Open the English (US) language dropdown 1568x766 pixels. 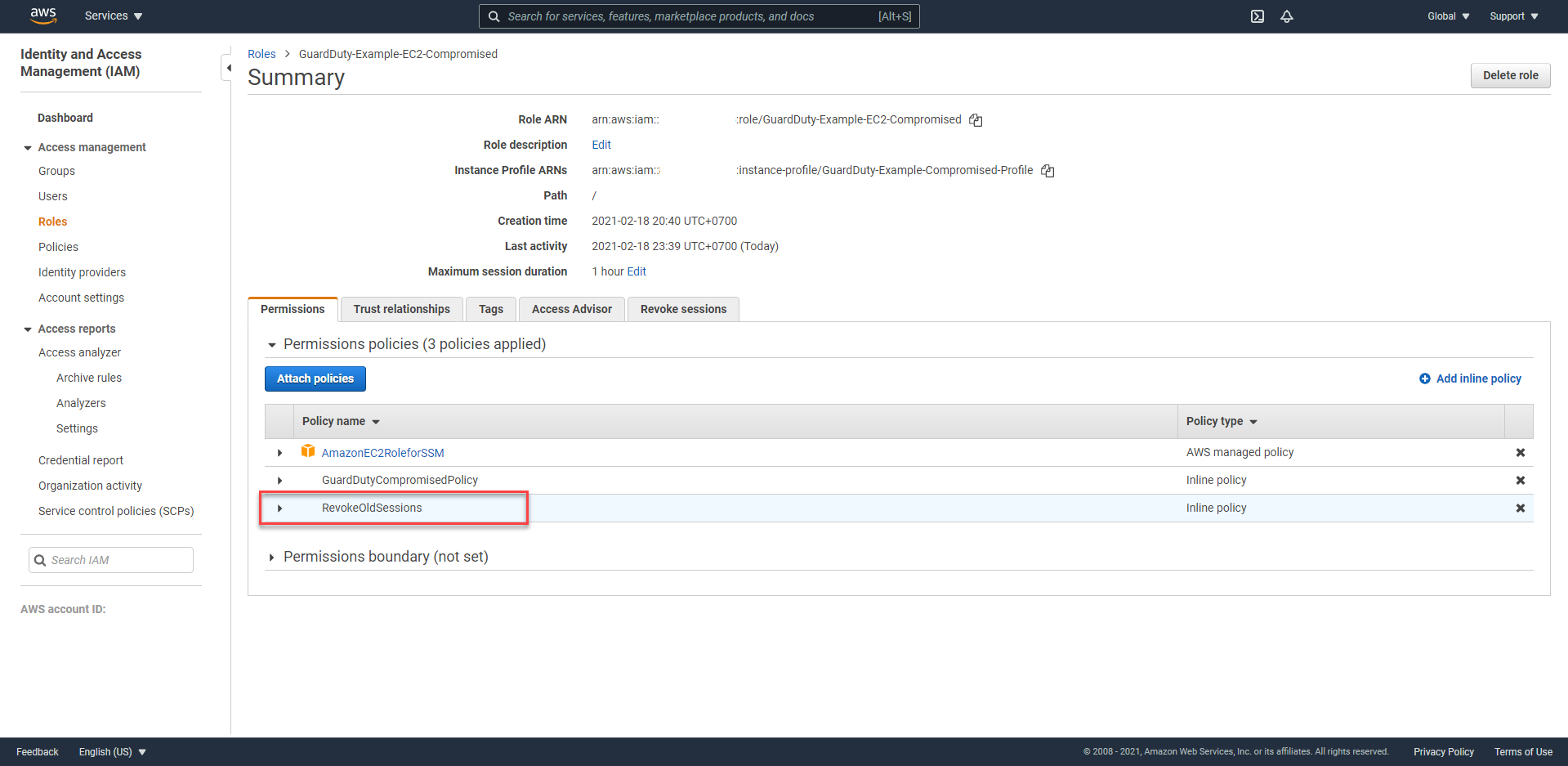pos(113,752)
